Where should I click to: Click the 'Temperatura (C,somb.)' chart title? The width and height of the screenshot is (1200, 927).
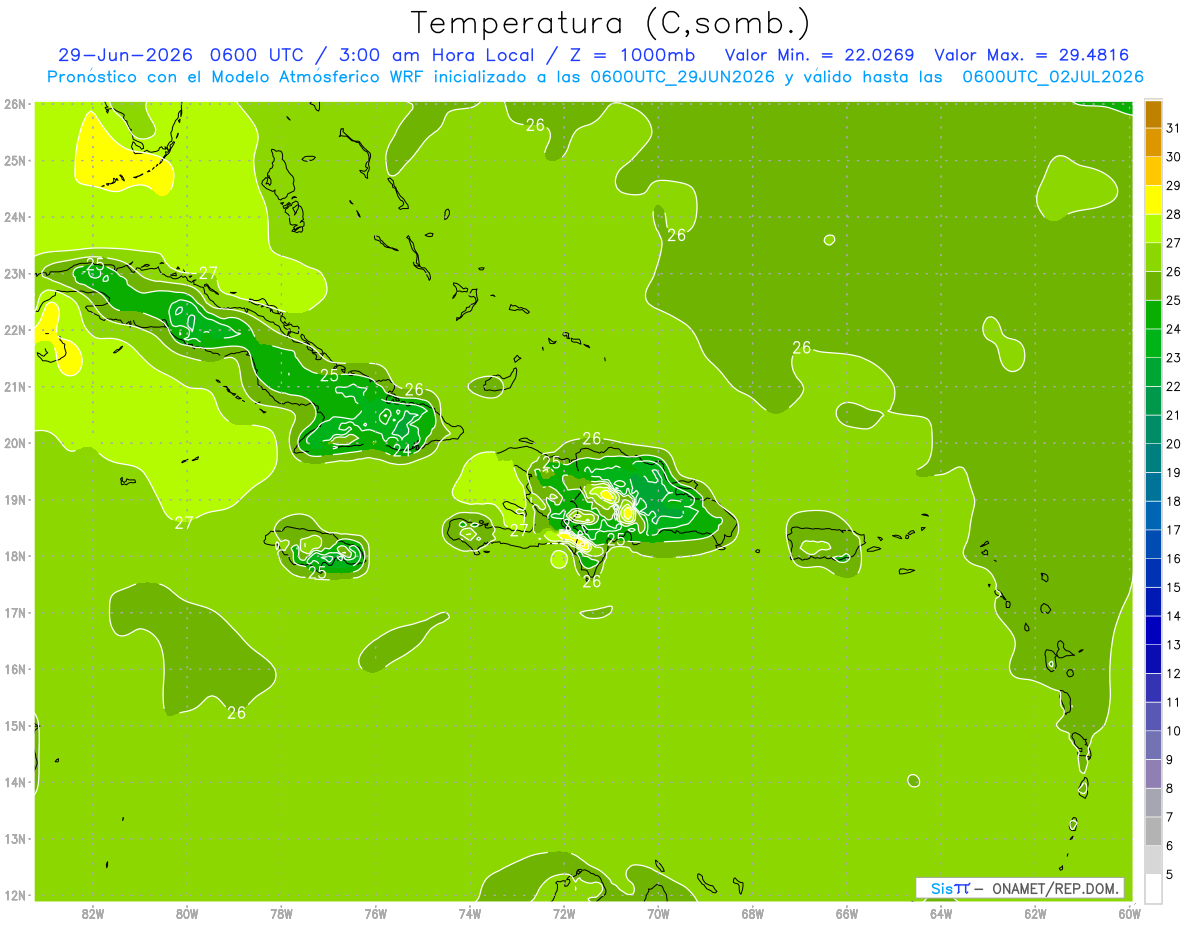point(611,23)
